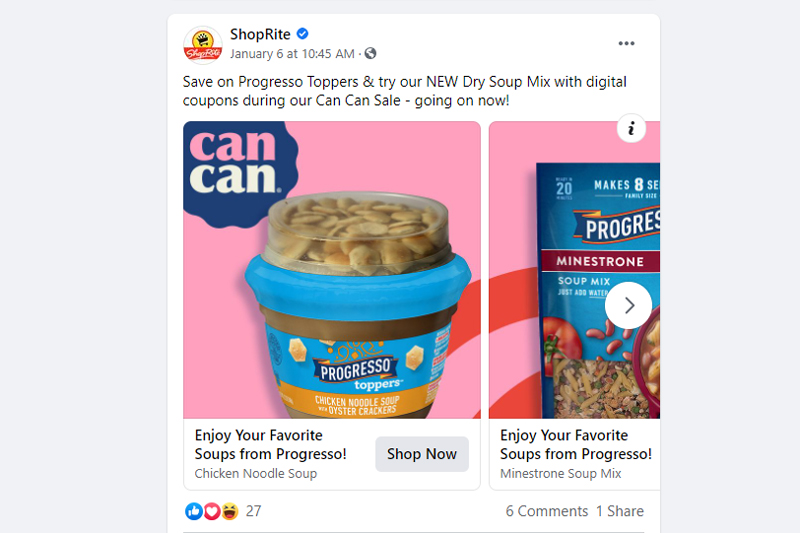Click the blue Like reaction icon
Screen dimensions: 800x533
pyautogui.click(x=194, y=511)
